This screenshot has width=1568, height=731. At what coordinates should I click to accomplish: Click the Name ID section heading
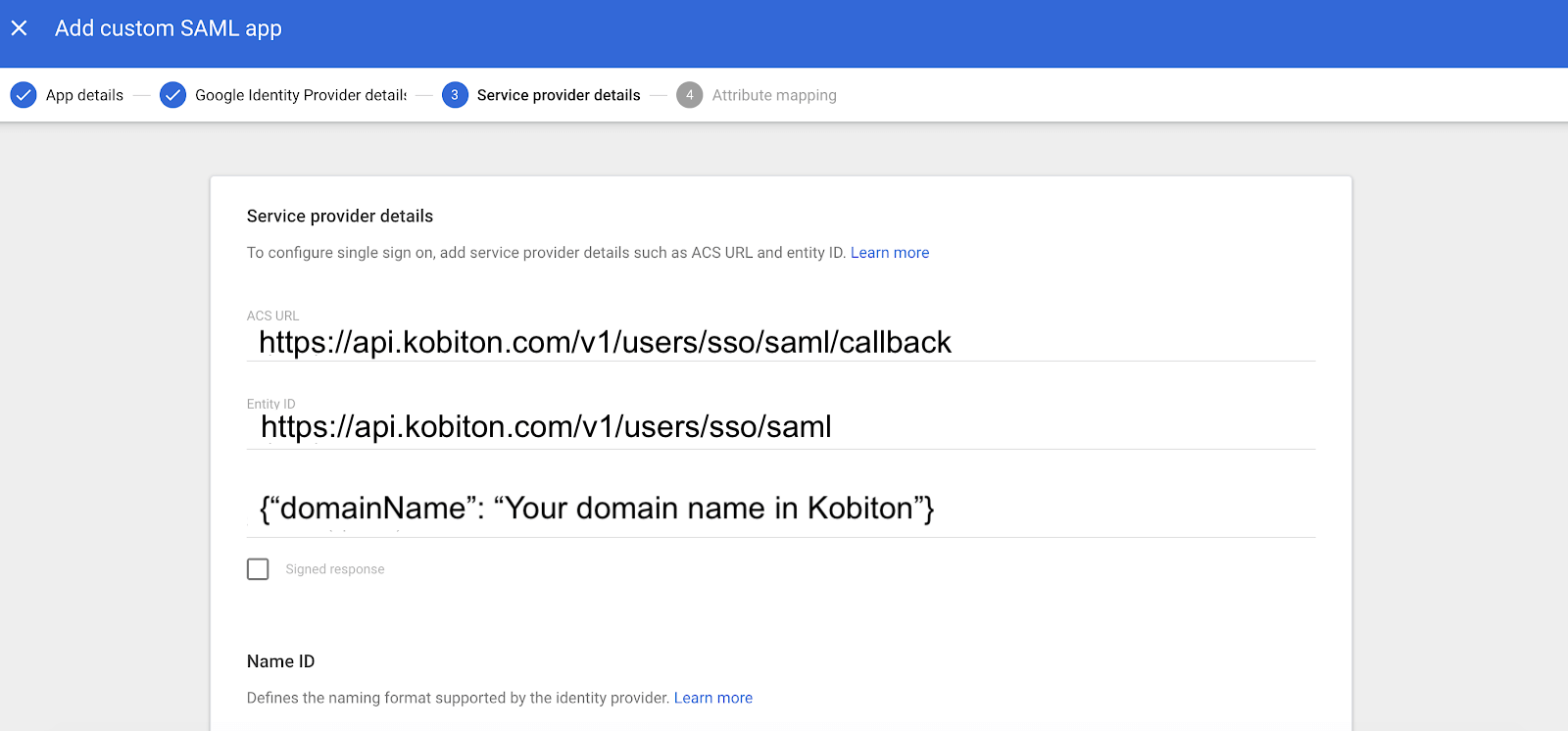click(x=281, y=661)
